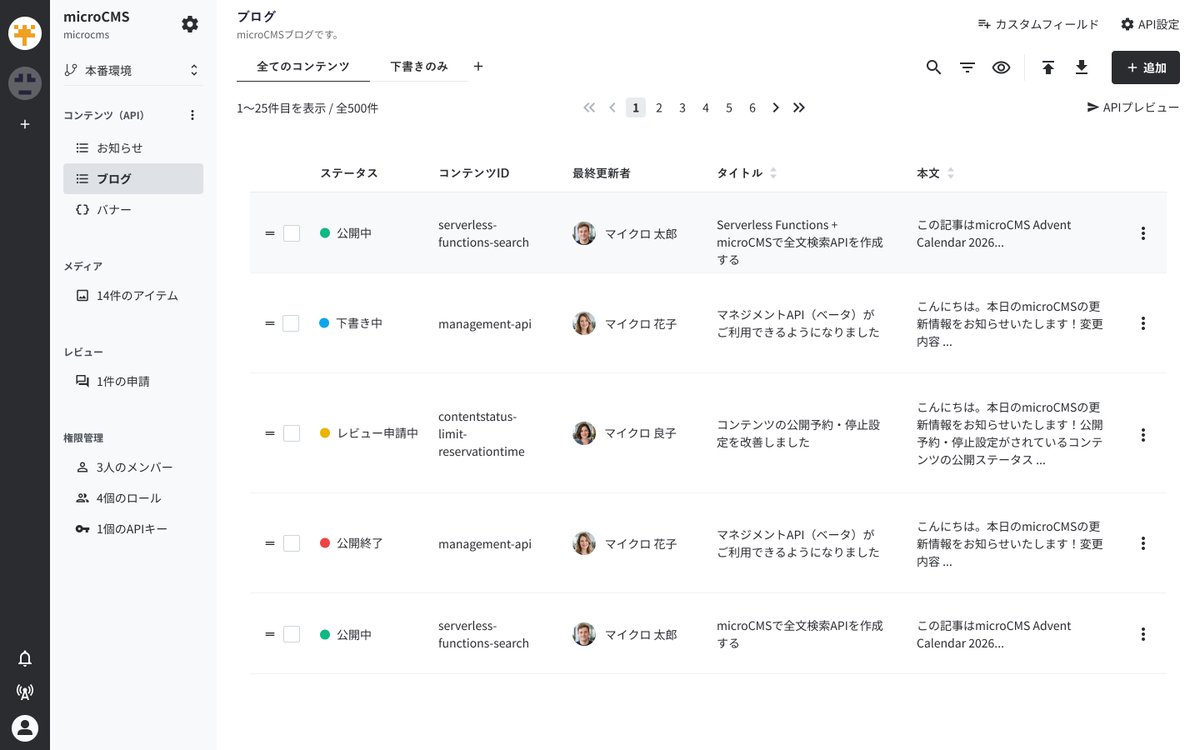Open the broadcast antenna icon
Viewport: 1200px width, 750px height.
click(25, 691)
